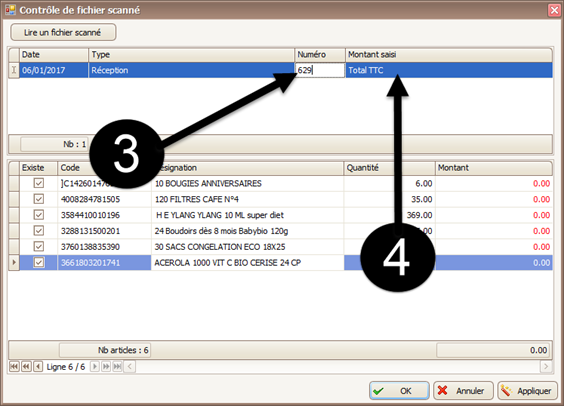Jump back a page of records icon

(x=26, y=367)
